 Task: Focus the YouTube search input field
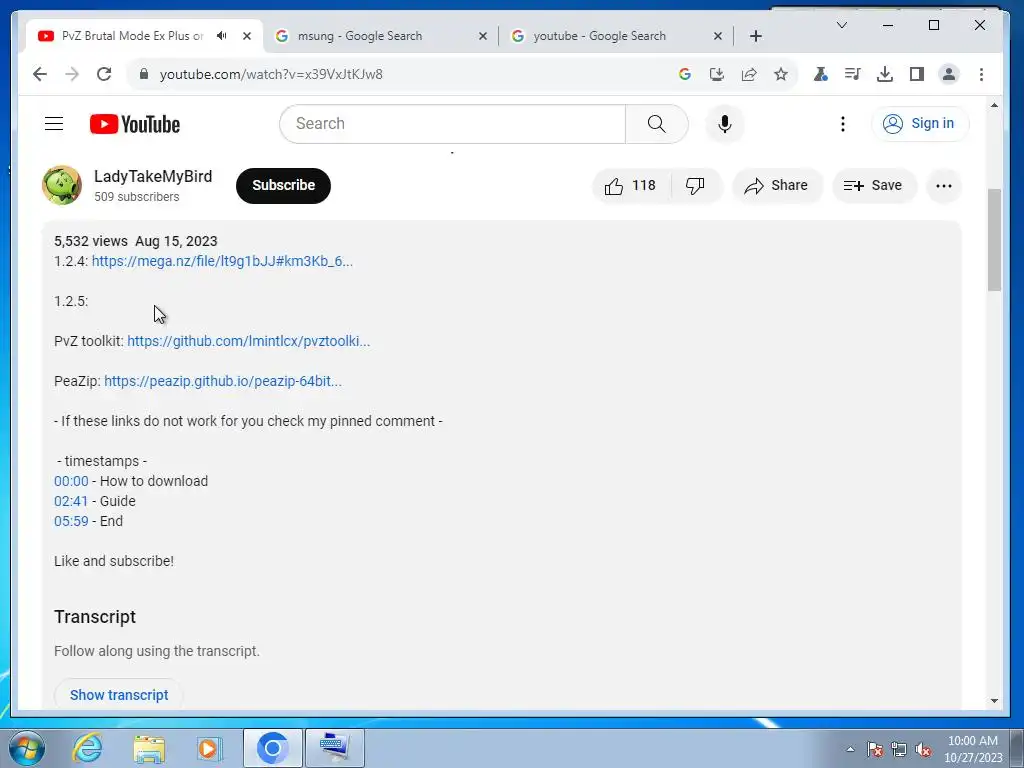[x=452, y=123]
